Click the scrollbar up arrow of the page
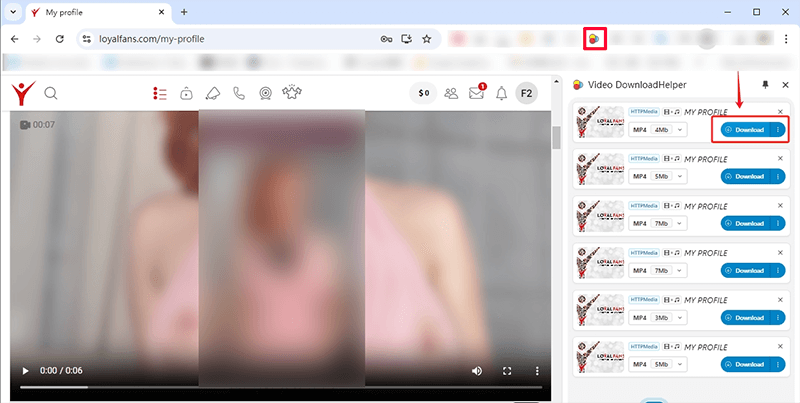Viewport: 800px width, 403px height. point(557,81)
